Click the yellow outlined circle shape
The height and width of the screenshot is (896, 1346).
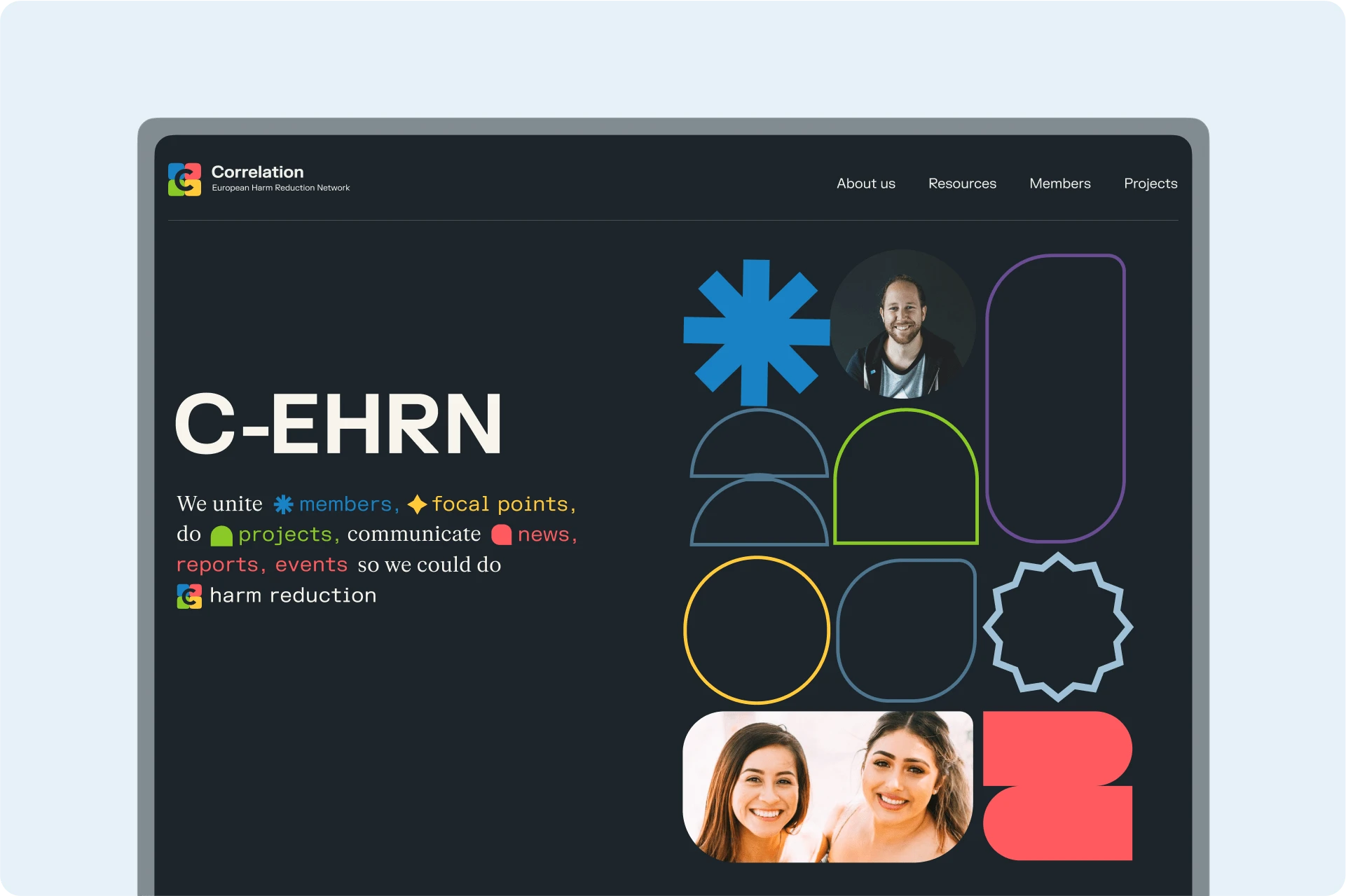[x=756, y=630]
